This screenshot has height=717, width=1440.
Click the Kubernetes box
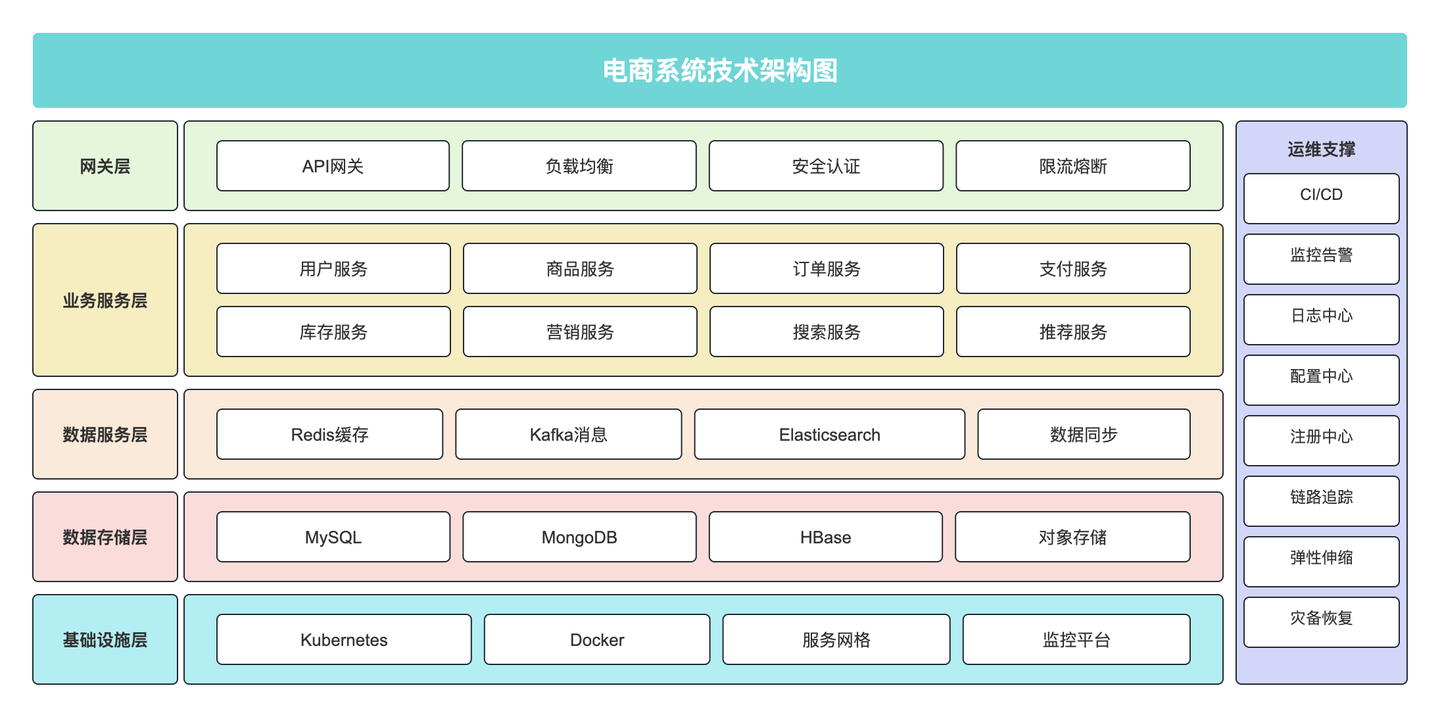[344, 640]
